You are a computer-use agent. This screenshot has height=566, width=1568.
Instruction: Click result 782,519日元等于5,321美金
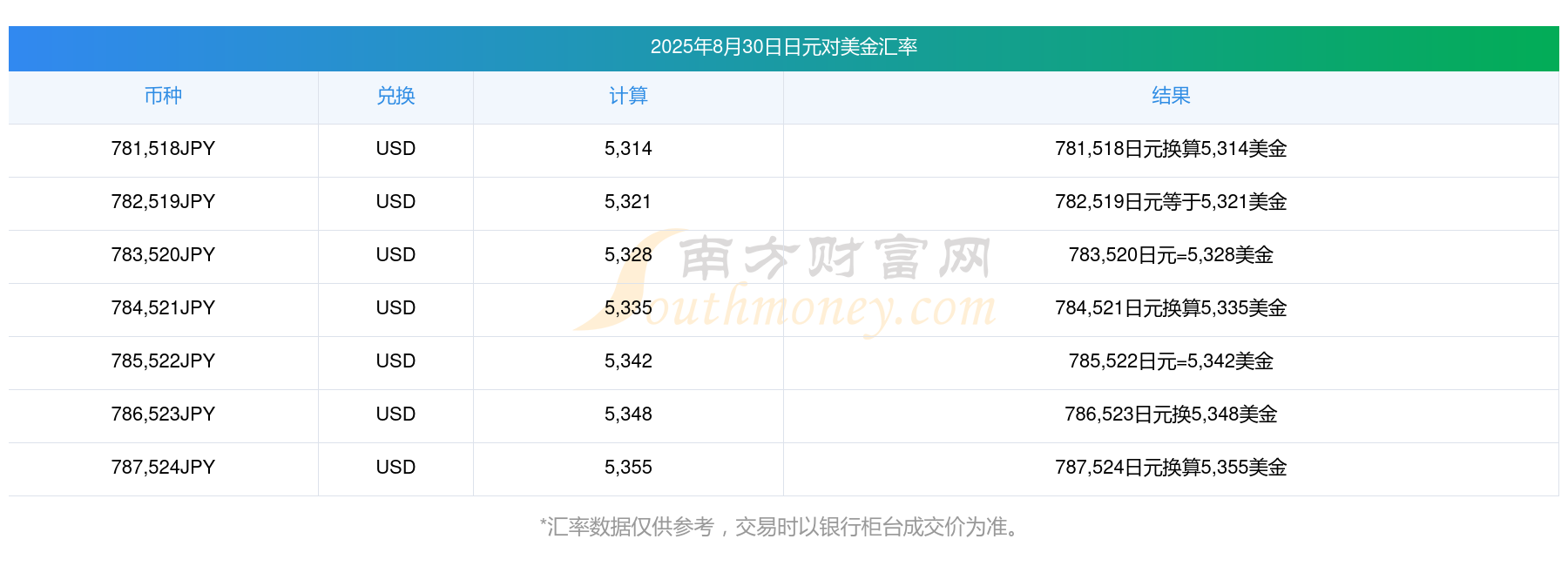pyautogui.click(x=1171, y=202)
